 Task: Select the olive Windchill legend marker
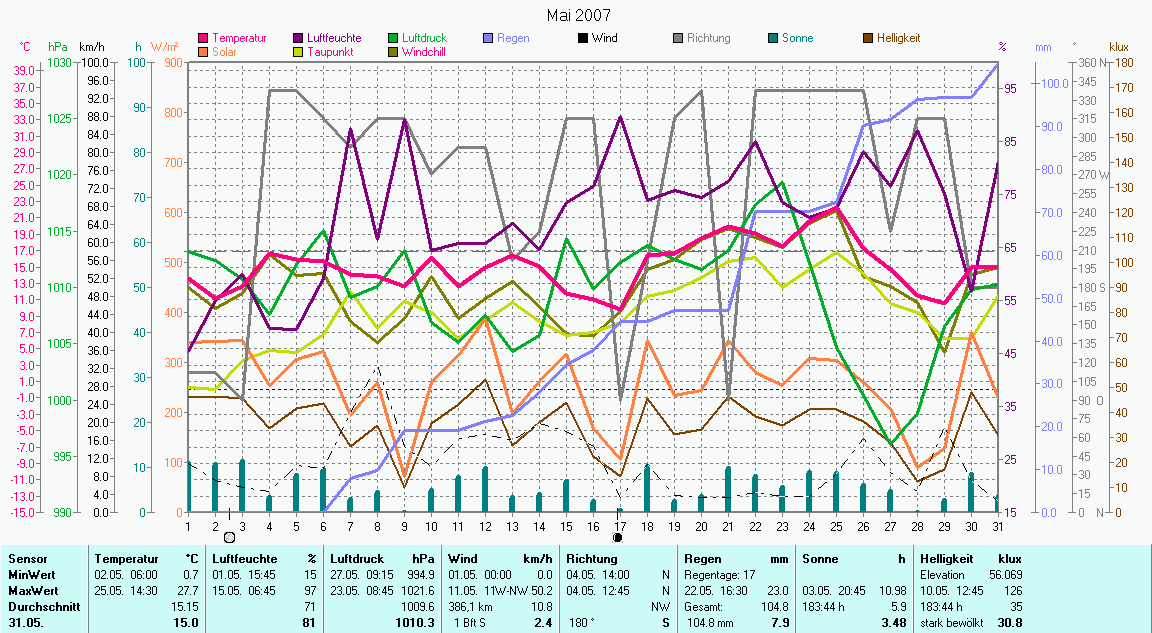[393, 51]
